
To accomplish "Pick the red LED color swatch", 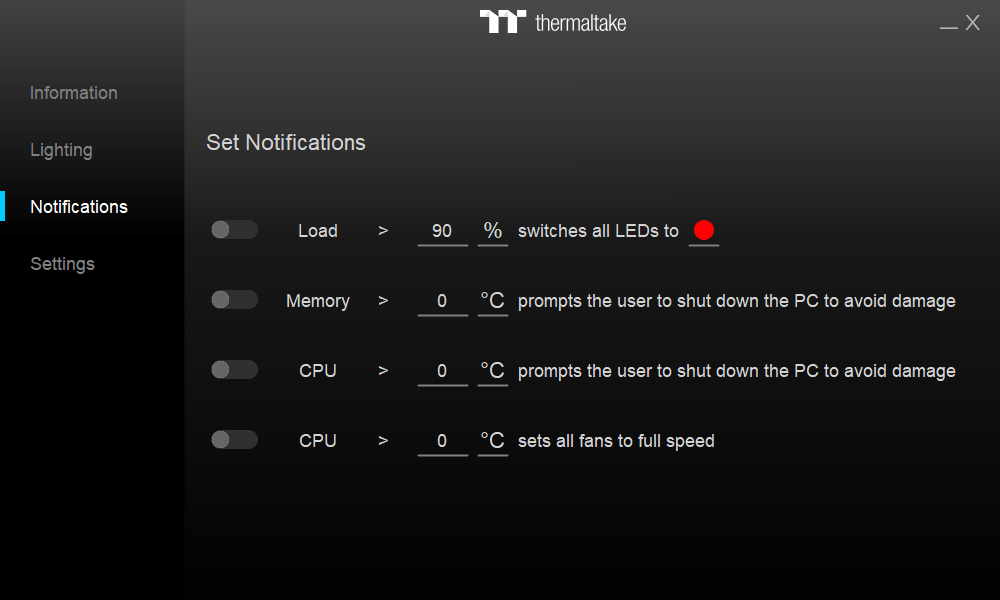I will tap(703, 230).
